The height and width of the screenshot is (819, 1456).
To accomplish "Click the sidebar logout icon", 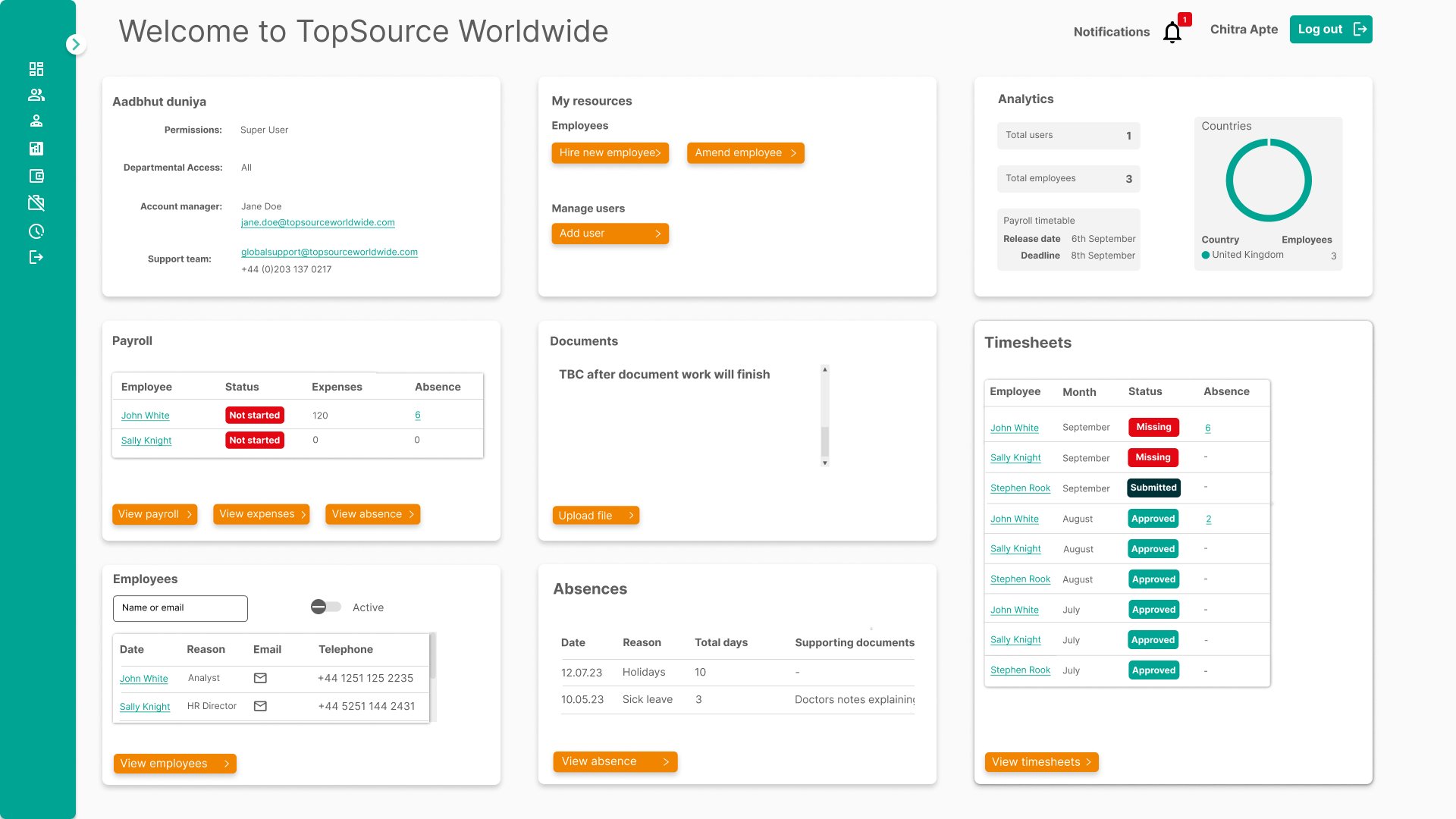I will pos(36,257).
